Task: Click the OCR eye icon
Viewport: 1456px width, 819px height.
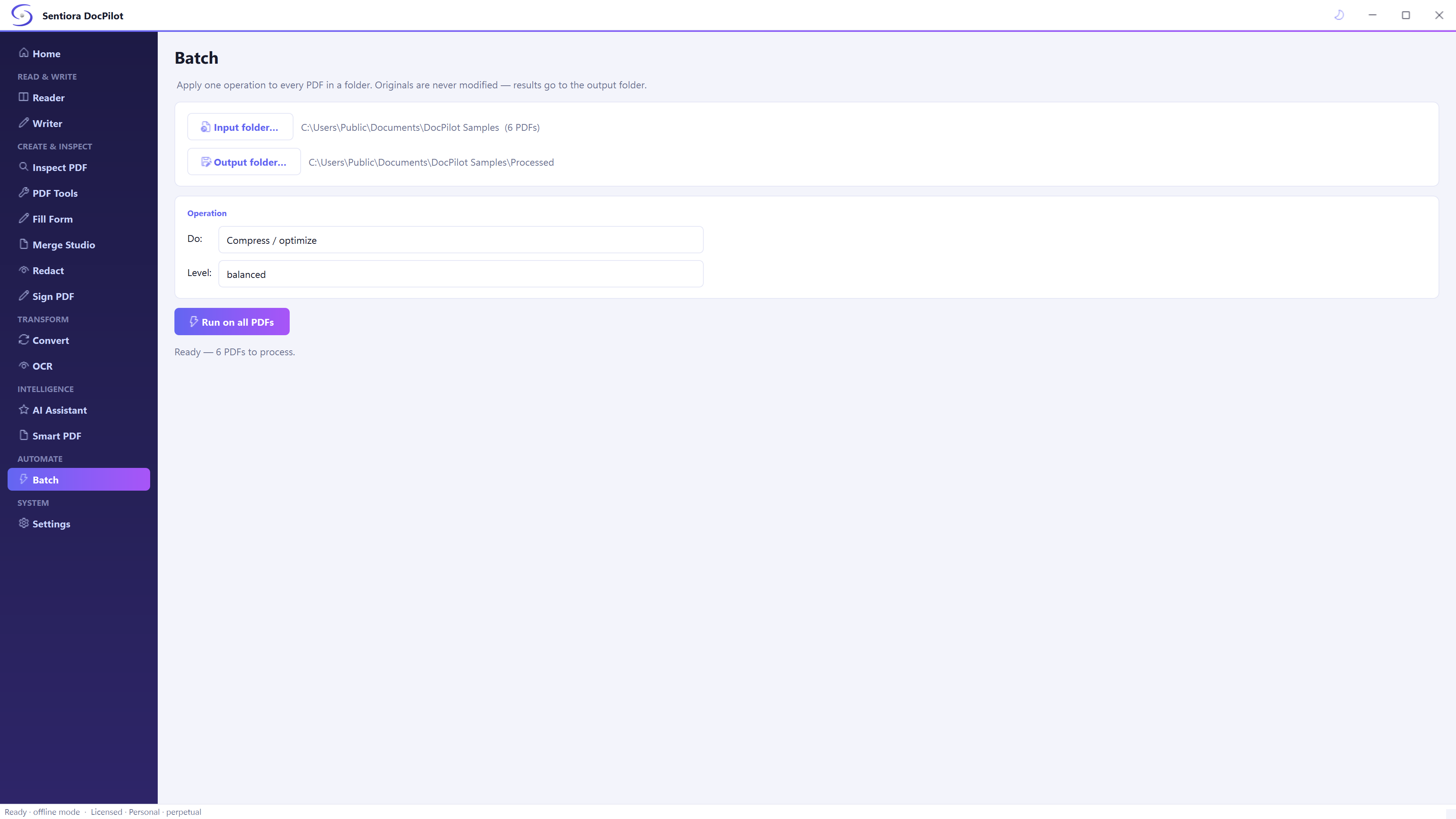Action: pyautogui.click(x=24, y=366)
